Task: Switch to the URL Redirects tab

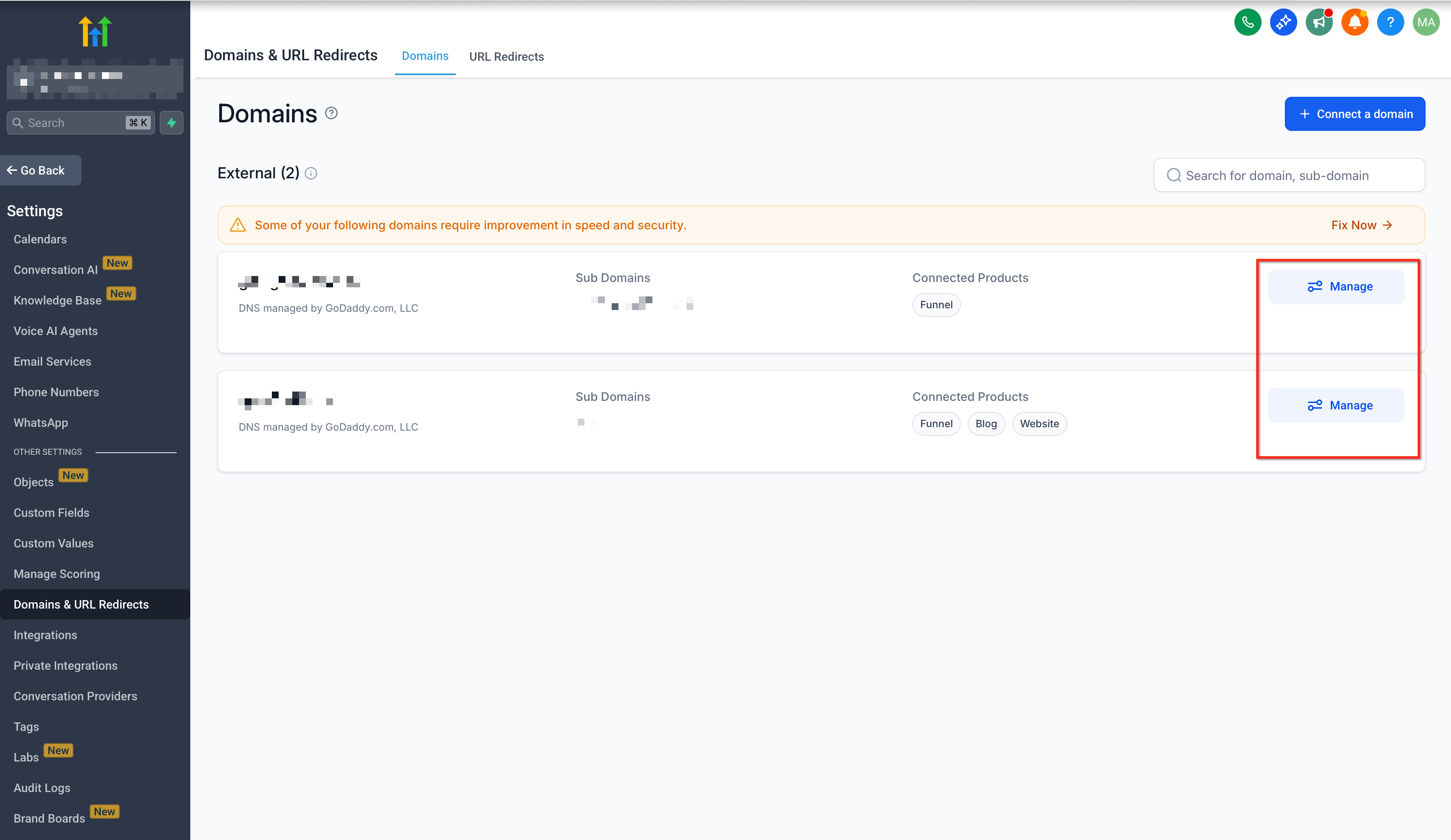Action: 506,56
